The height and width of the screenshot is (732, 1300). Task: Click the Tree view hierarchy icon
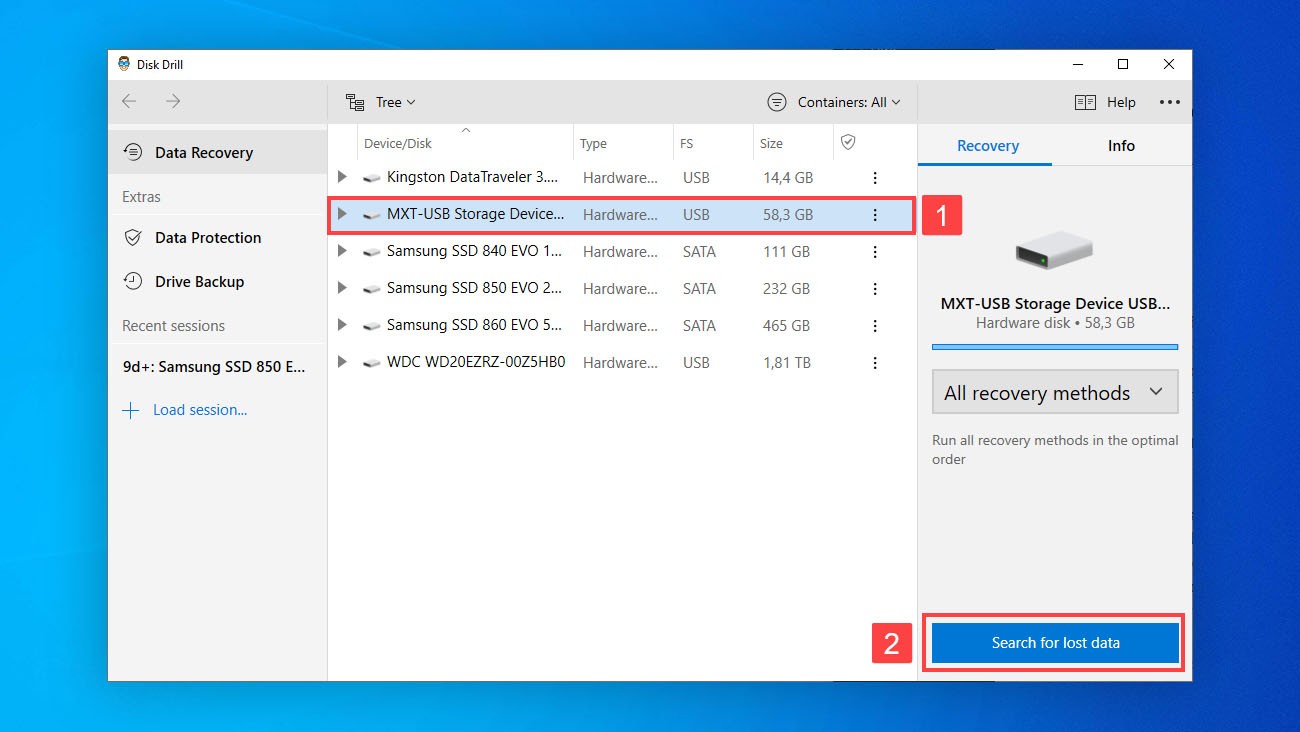pyautogui.click(x=355, y=102)
